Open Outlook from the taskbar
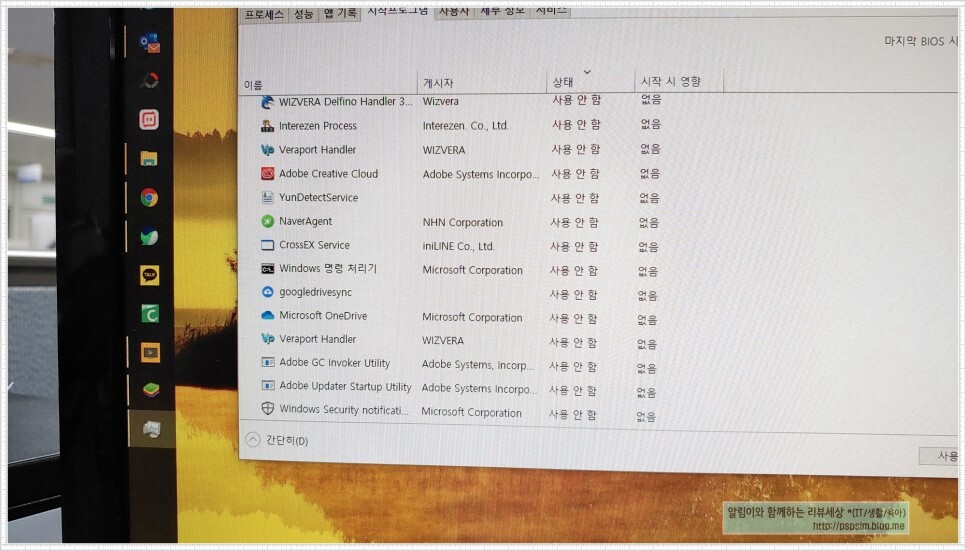This screenshot has width=966, height=551. 150,44
